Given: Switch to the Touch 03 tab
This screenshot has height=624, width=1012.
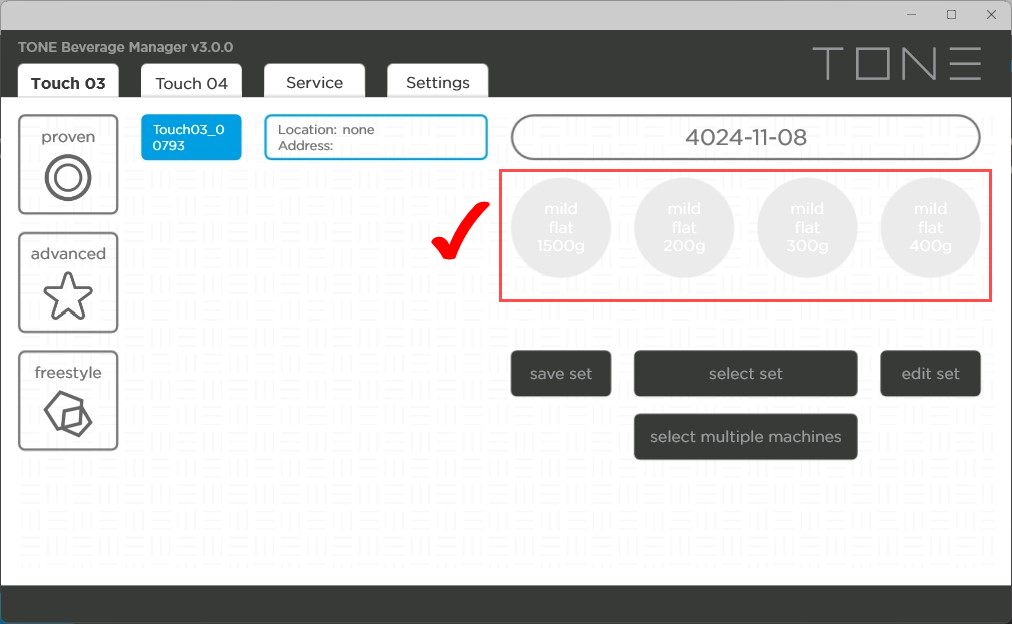Looking at the screenshot, I should [x=68, y=82].
